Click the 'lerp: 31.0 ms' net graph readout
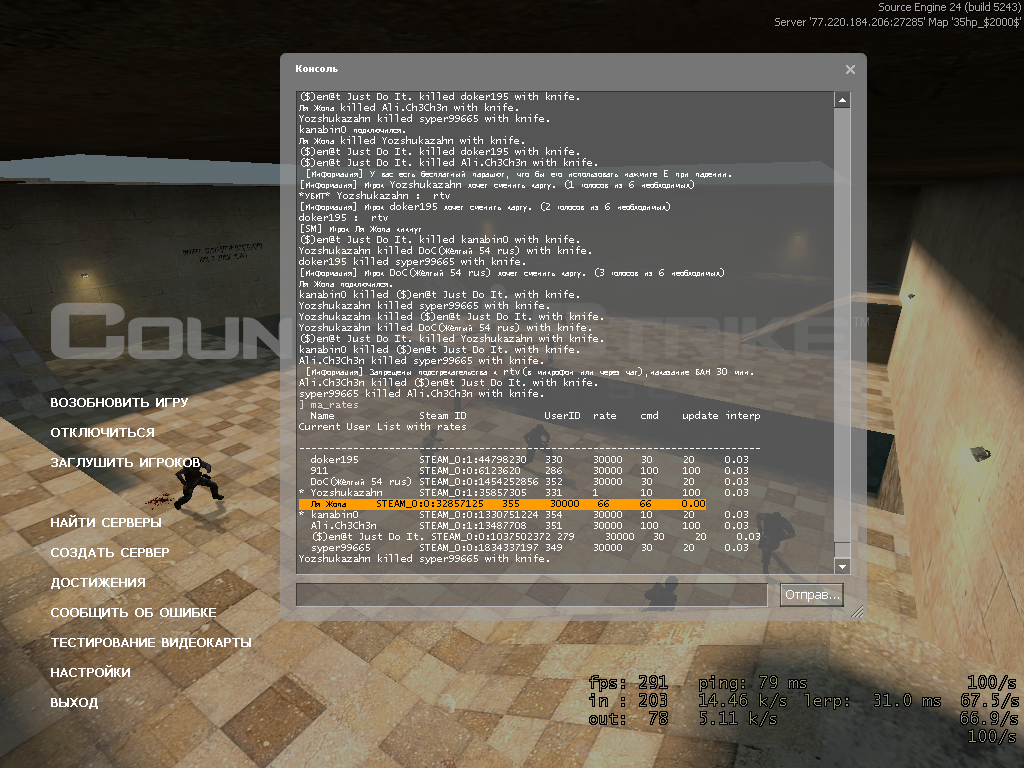 [872, 701]
